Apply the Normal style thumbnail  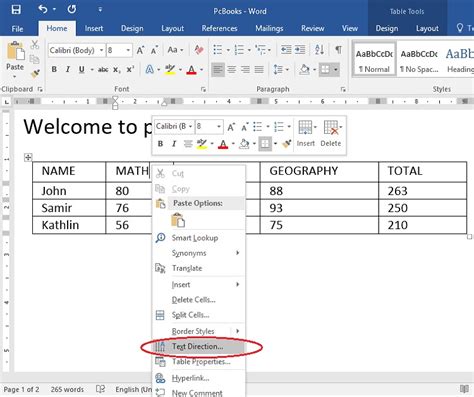coord(375,59)
